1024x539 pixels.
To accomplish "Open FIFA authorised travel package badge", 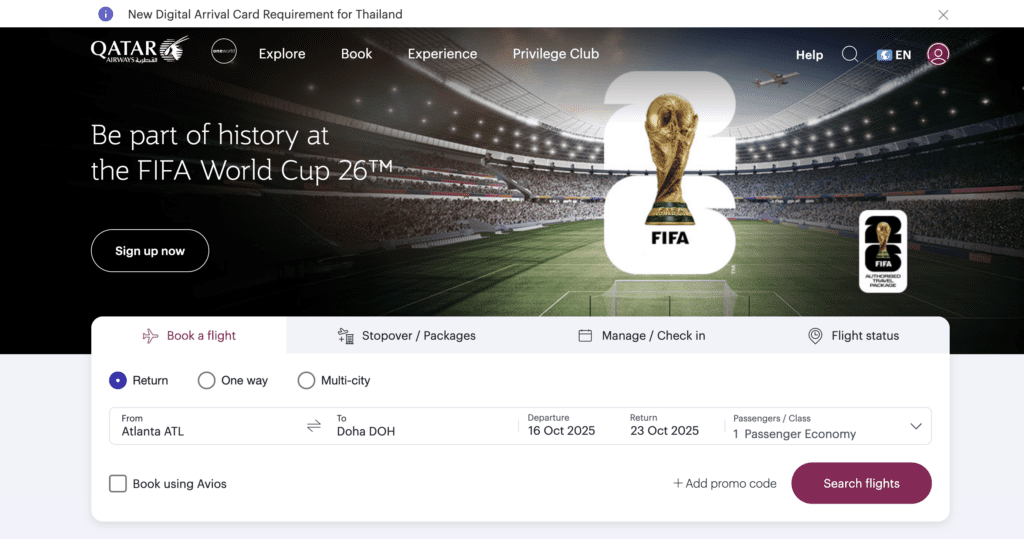I will 883,252.
